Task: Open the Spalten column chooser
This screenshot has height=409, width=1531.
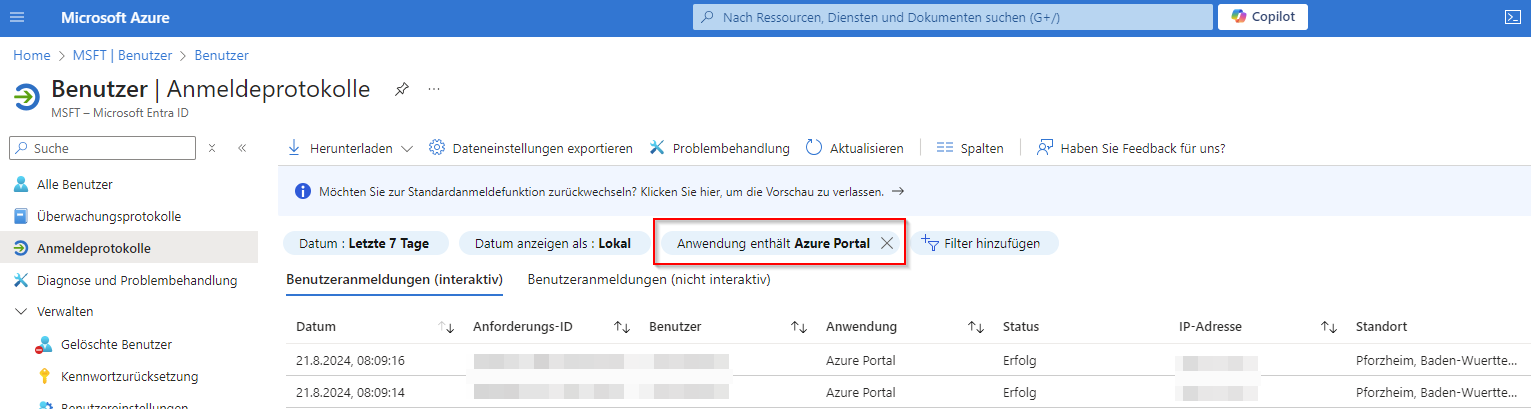Action: (x=970, y=148)
